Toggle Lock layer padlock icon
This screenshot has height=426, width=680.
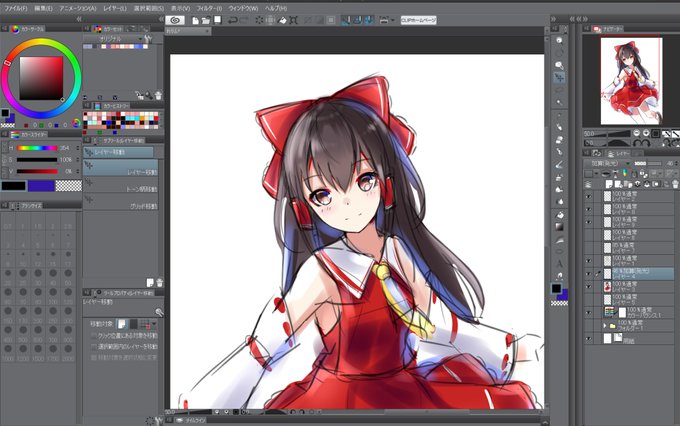click(x=634, y=174)
